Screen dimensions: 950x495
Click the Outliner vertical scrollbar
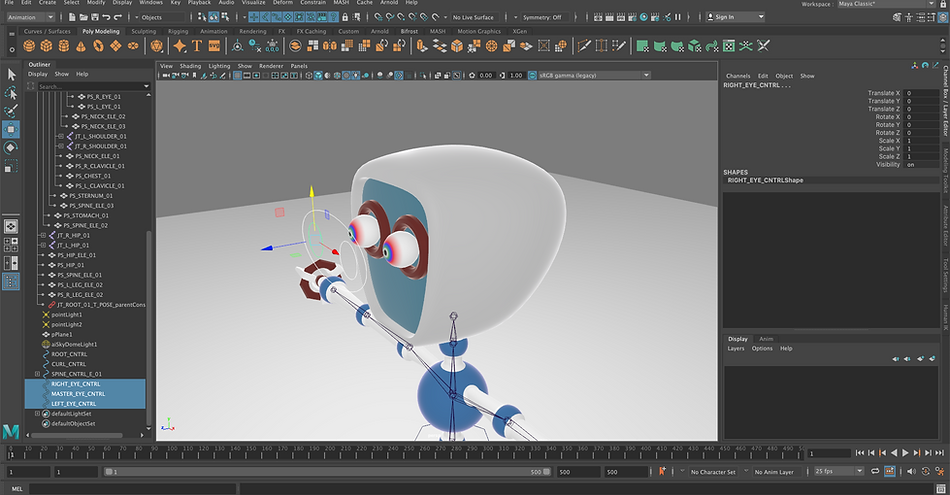pos(148,327)
